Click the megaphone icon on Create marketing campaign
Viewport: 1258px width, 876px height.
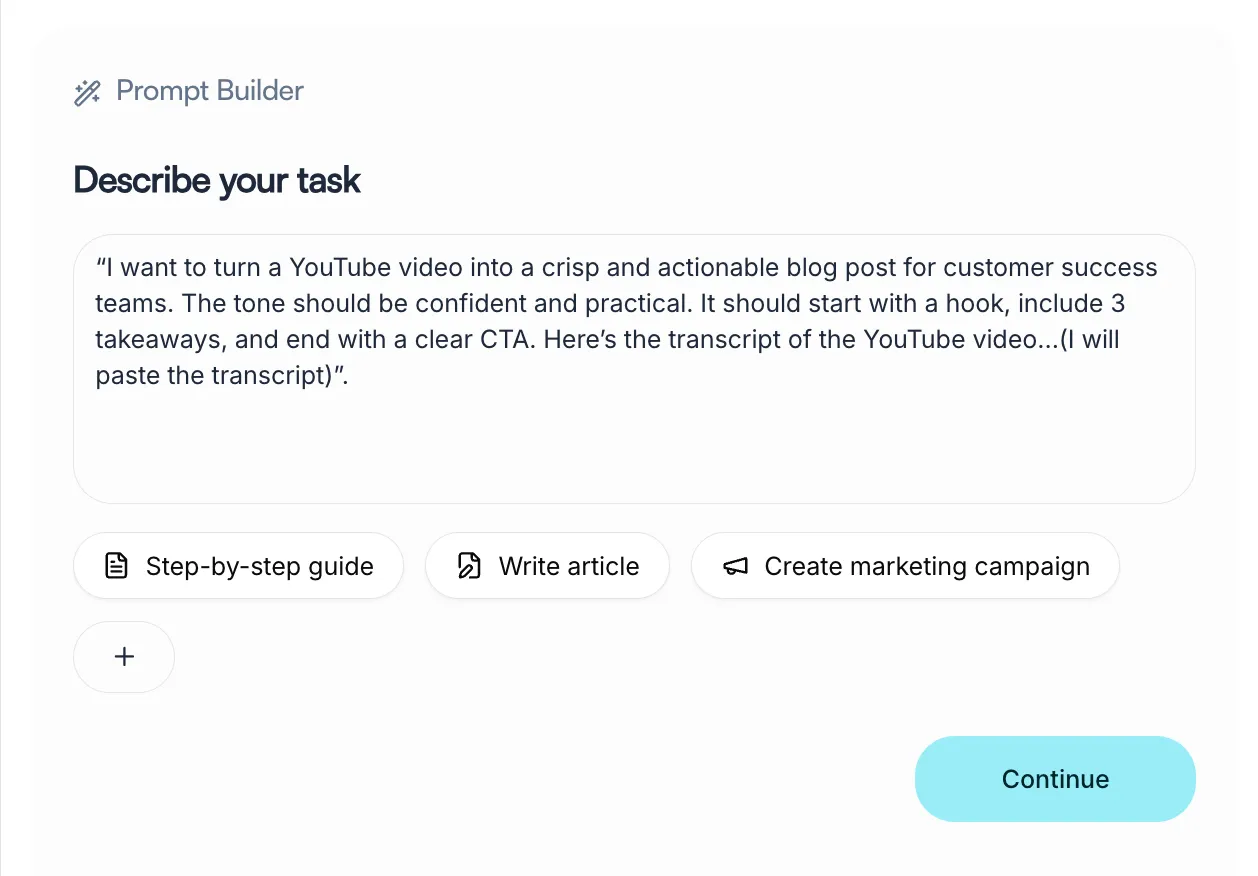pyautogui.click(x=735, y=567)
